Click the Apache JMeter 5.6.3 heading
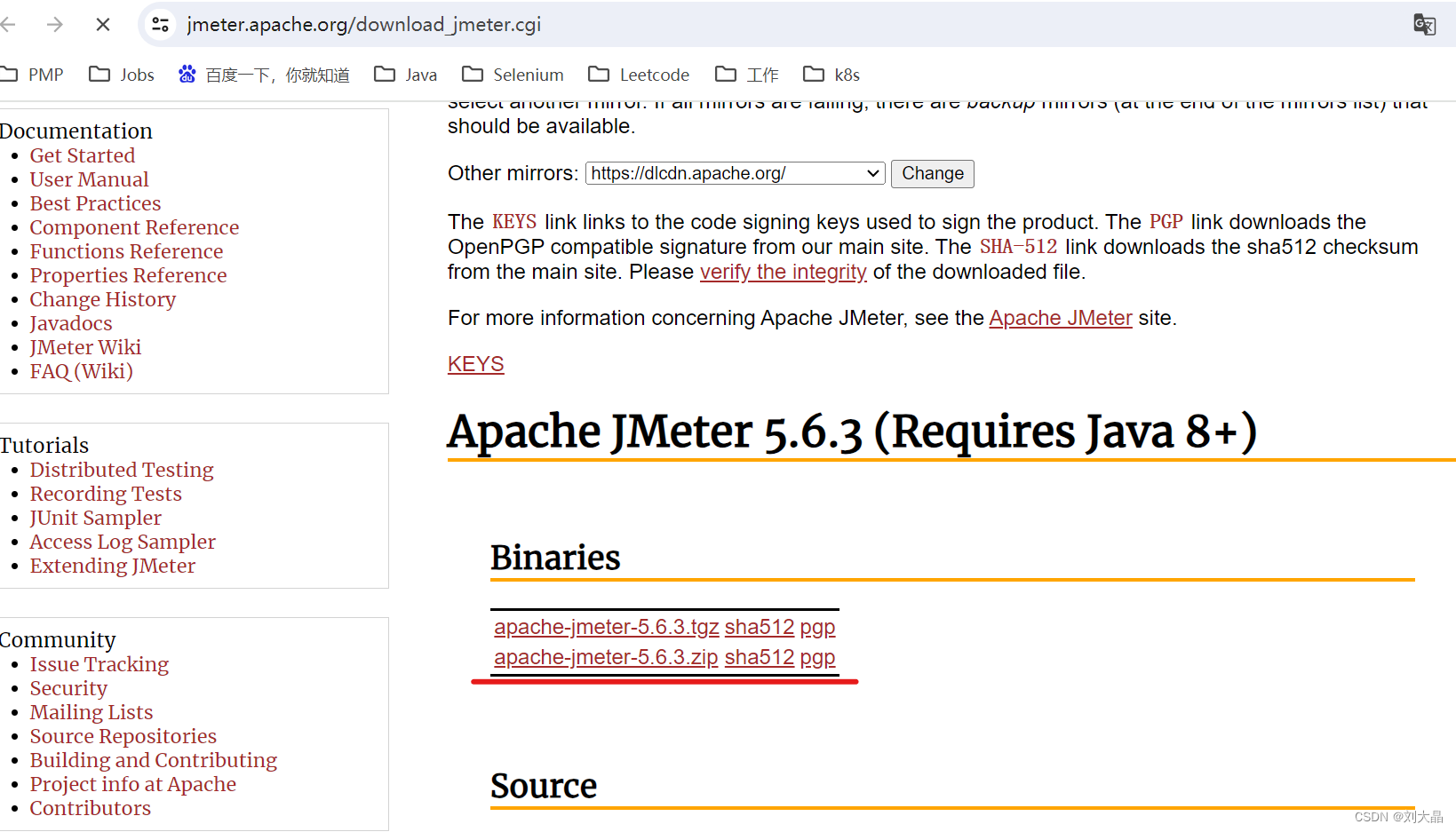The width and height of the screenshot is (1456, 832). pos(851,432)
